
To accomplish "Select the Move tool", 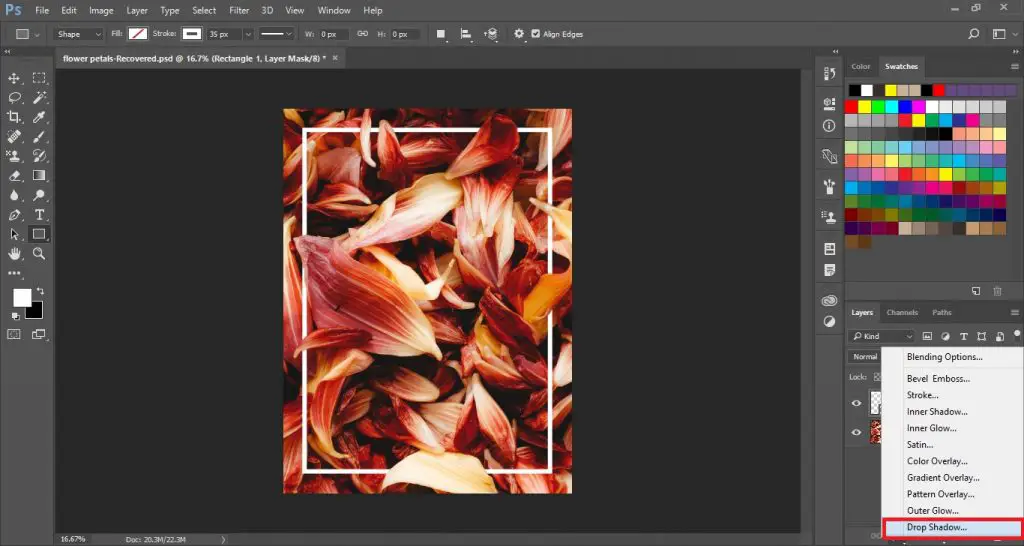I will click(x=14, y=78).
